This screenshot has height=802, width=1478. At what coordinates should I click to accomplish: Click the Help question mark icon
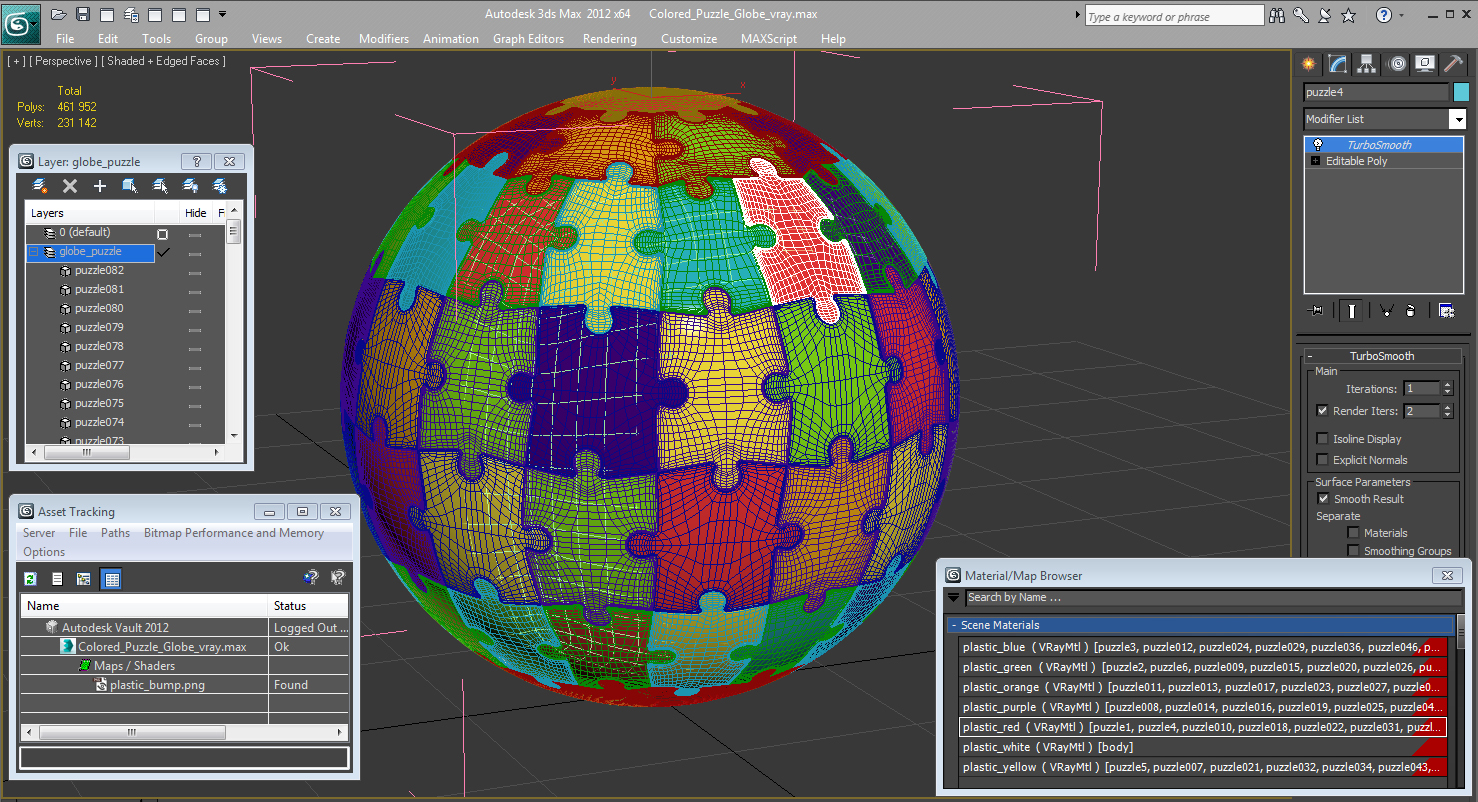coord(1384,15)
